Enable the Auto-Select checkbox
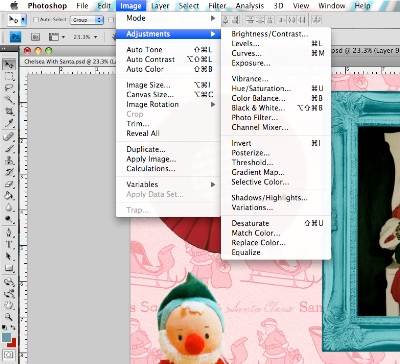The width and height of the screenshot is (400, 364). click(36, 20)
